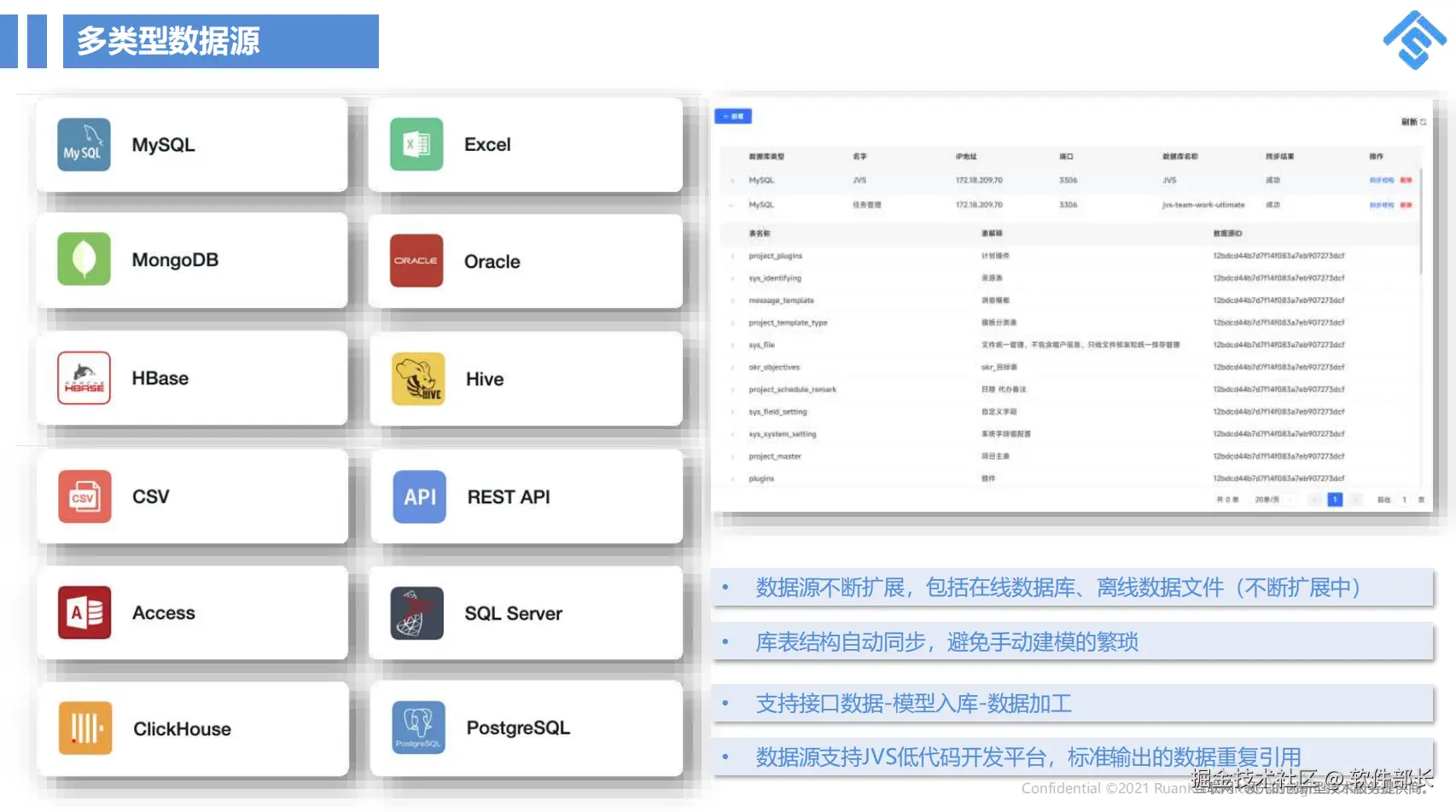Pick the Access database icon
The image size is (1456, 812).
pyautogui.click(x=84, y=612)
